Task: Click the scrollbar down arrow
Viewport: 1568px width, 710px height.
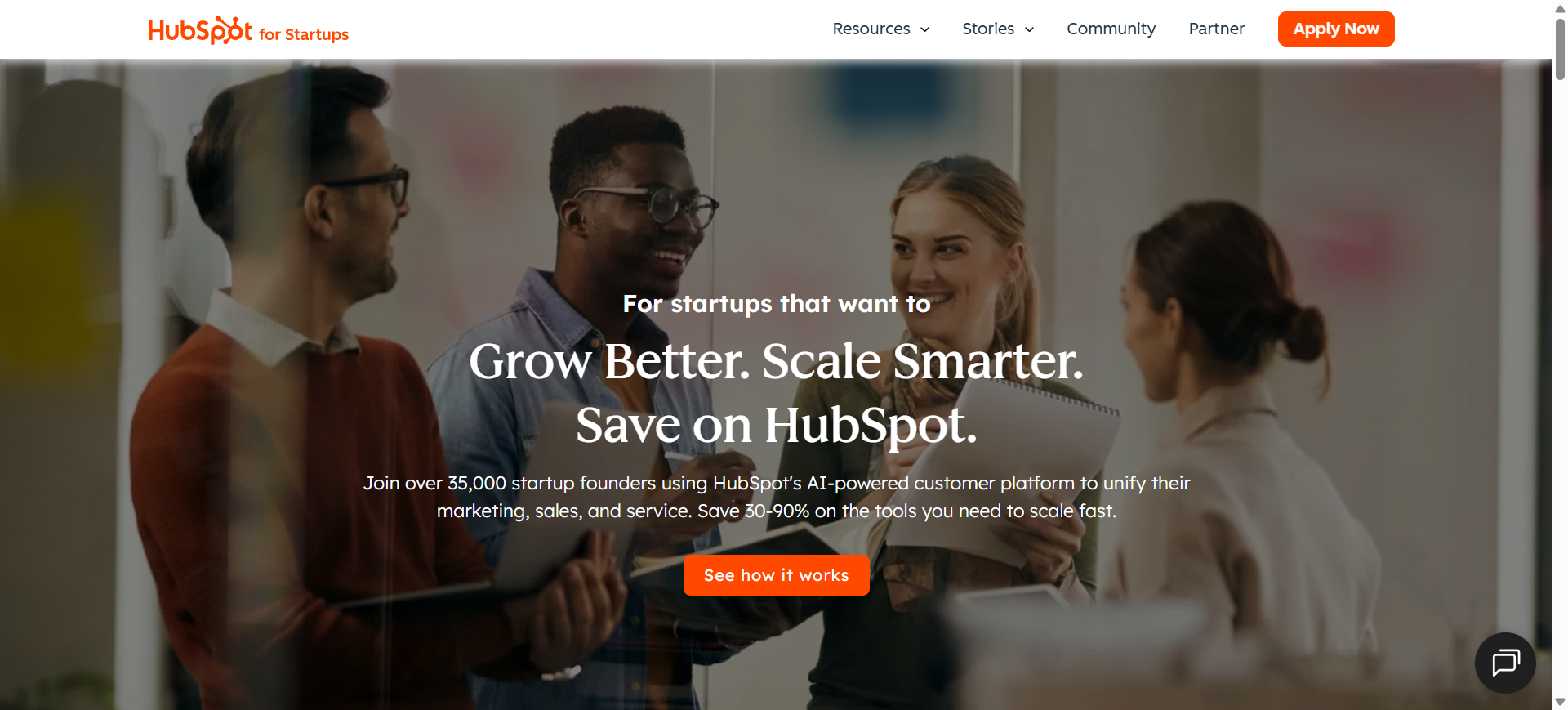Action: (1560, 702)
